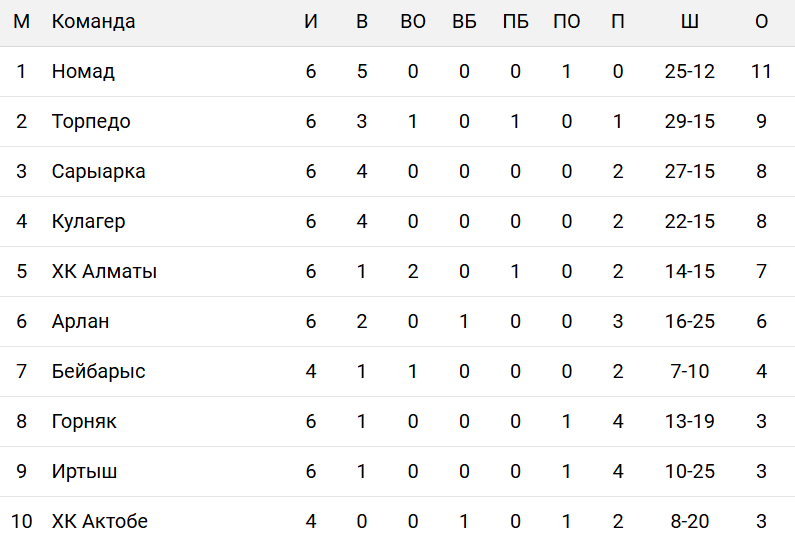The image size is (795, 545).
Task: Open the ХК Алматы team link
Action: [x=104, y=272]
